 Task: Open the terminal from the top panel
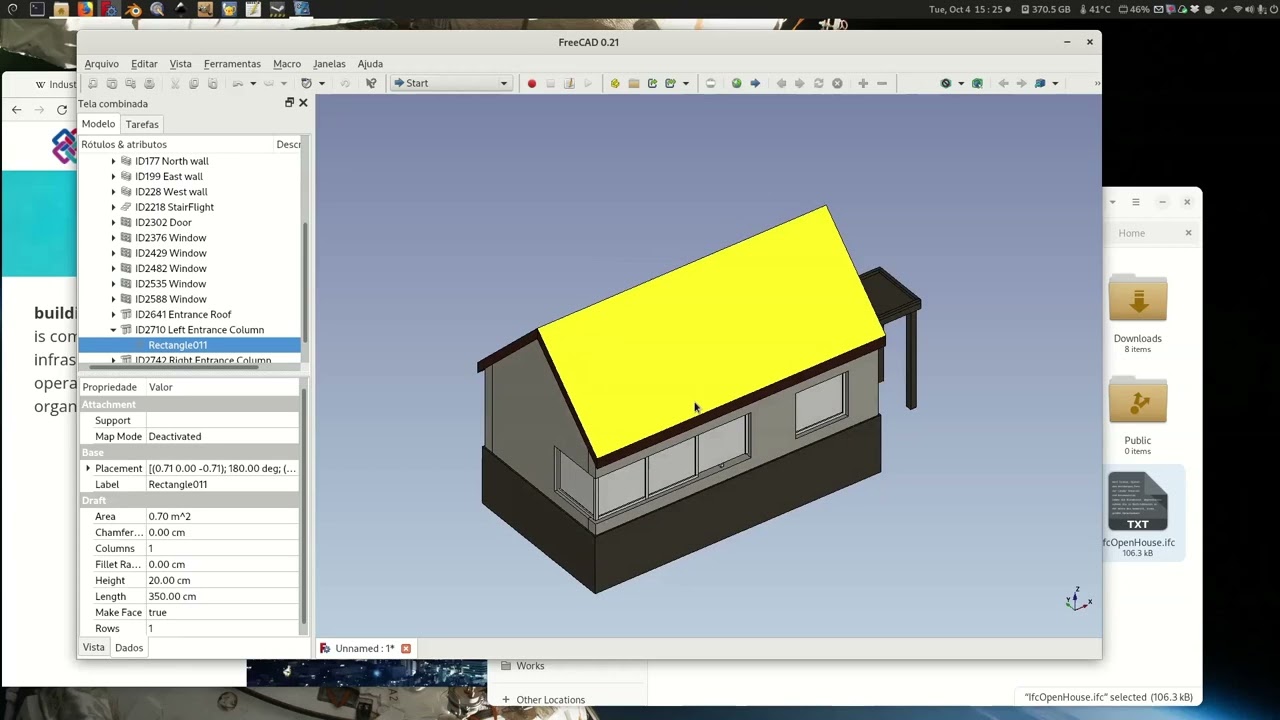pyautogui.click(x=37, y=9)
